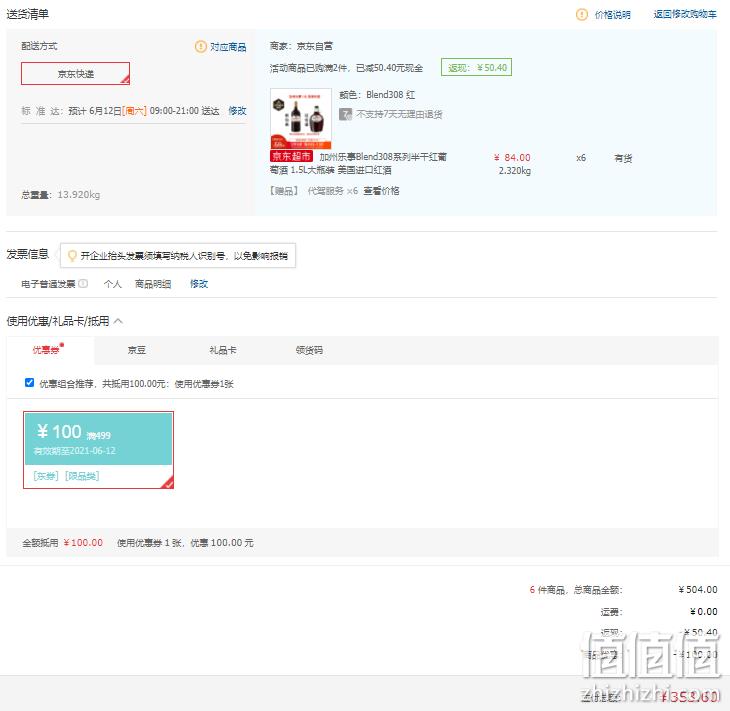Image resolution: width=730 pixels, height=711 pixels.
Task: Open the 对应商品 link
Action: pyautogui.click(x=228, y=47)
